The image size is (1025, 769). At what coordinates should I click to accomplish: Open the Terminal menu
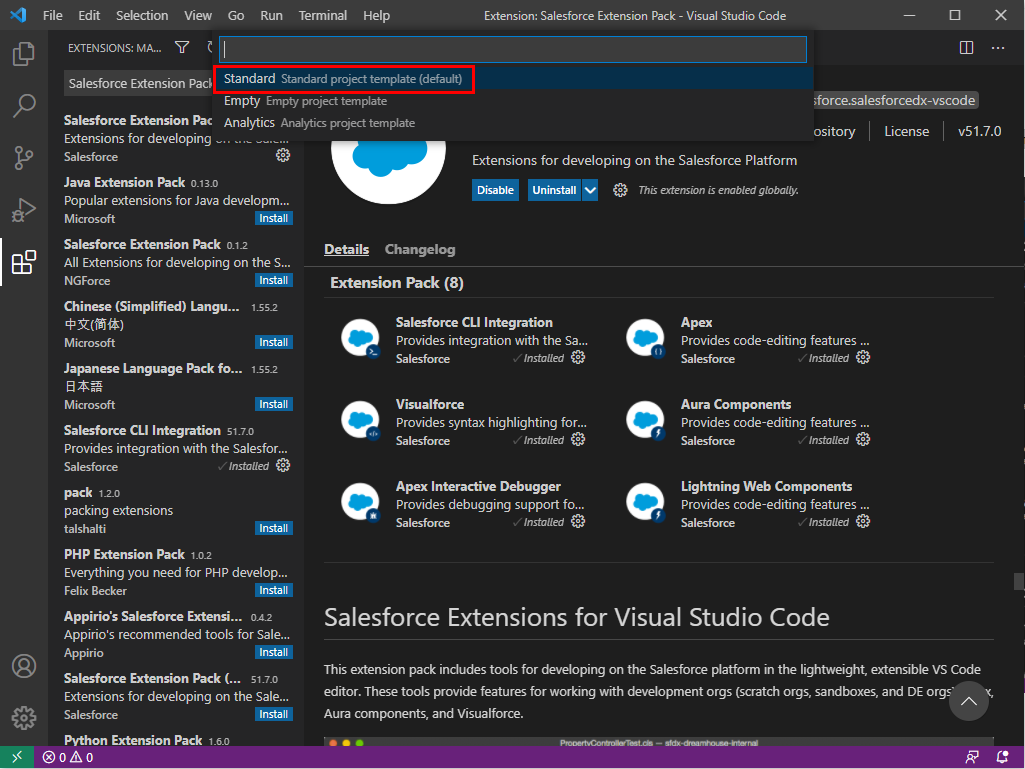tap(323, 15)
